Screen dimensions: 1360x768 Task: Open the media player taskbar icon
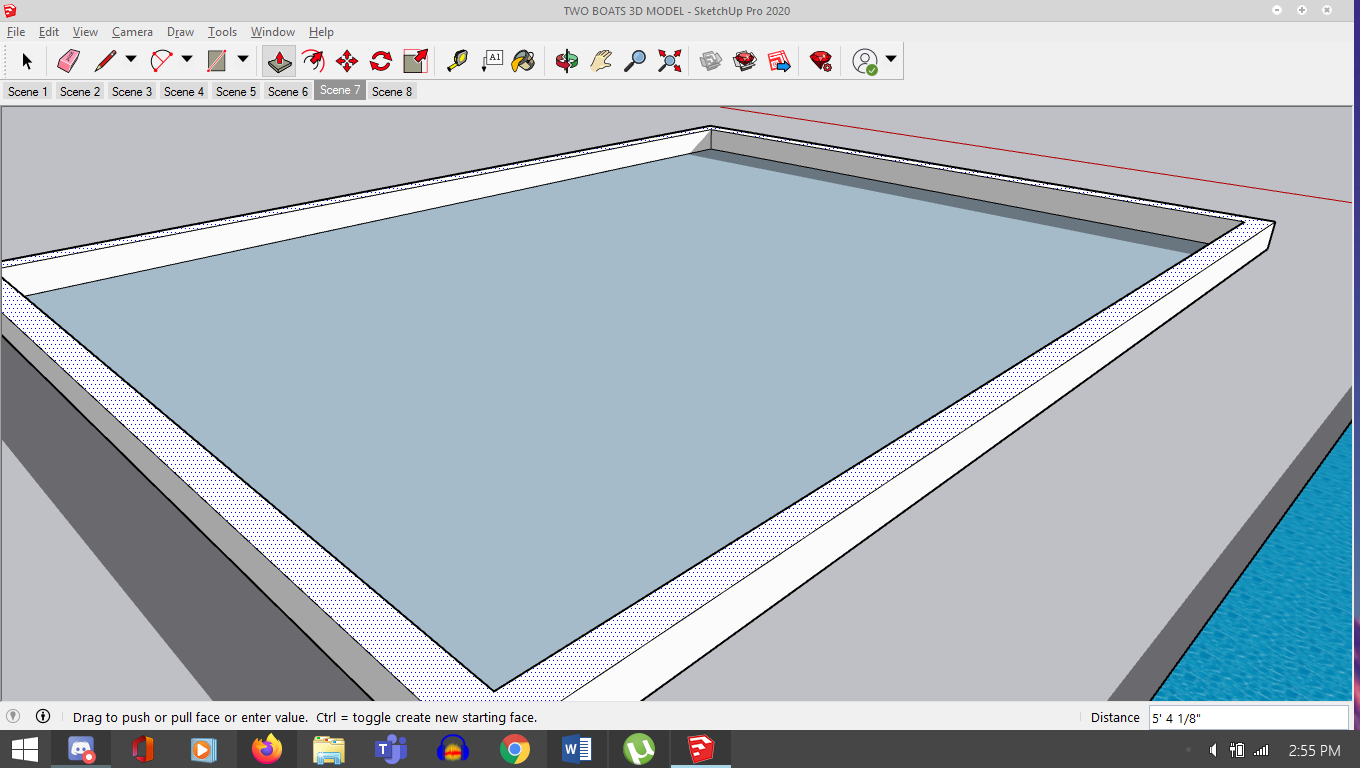(205, 749)
